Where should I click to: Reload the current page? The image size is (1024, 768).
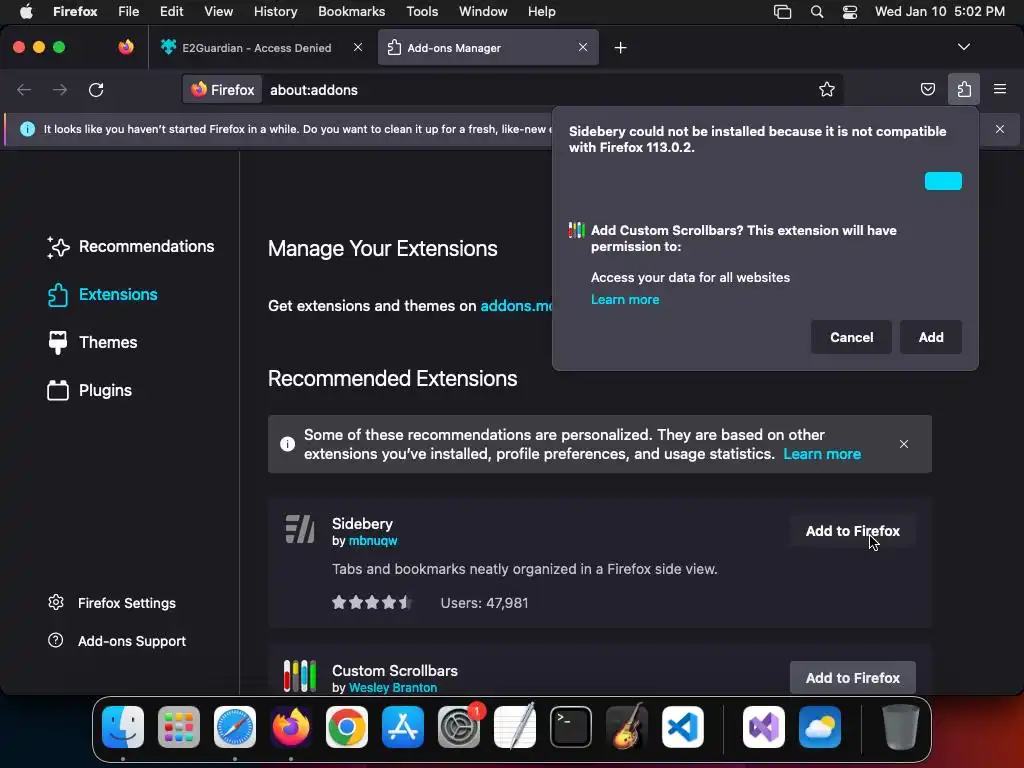coord(96,89)
